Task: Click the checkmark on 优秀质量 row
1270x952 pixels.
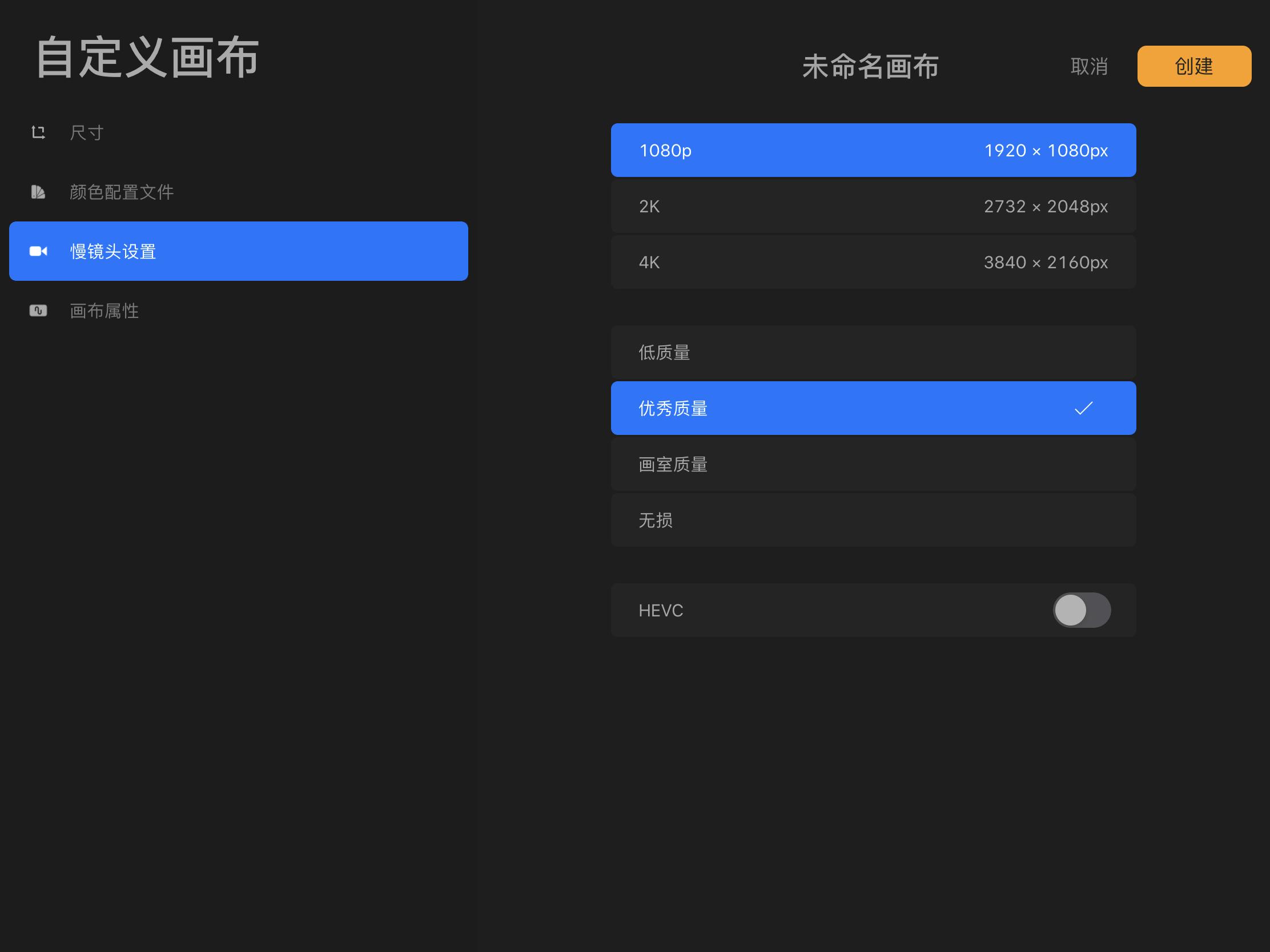Action: click(x=1083, y=408)
